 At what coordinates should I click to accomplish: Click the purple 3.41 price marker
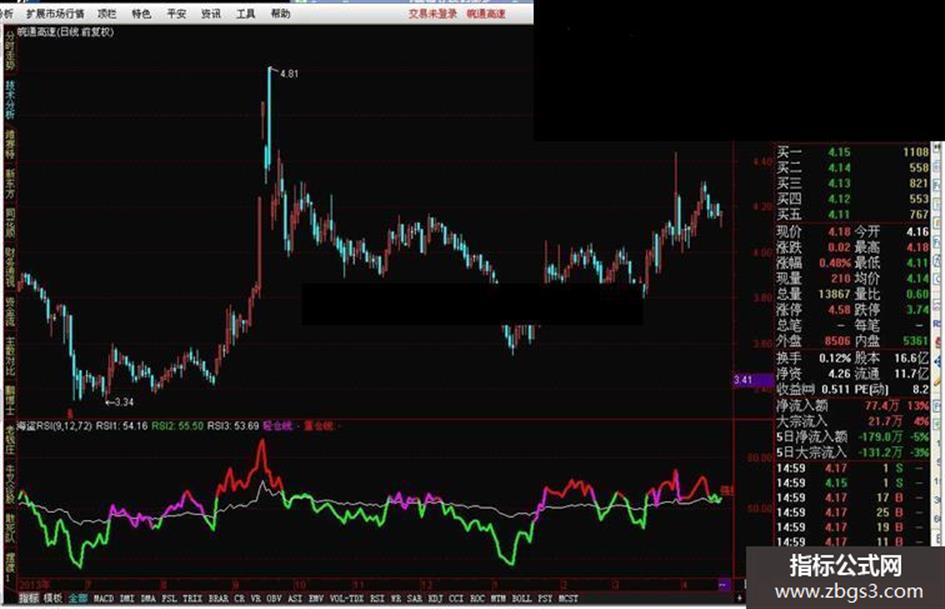click(x=752, y=379)
